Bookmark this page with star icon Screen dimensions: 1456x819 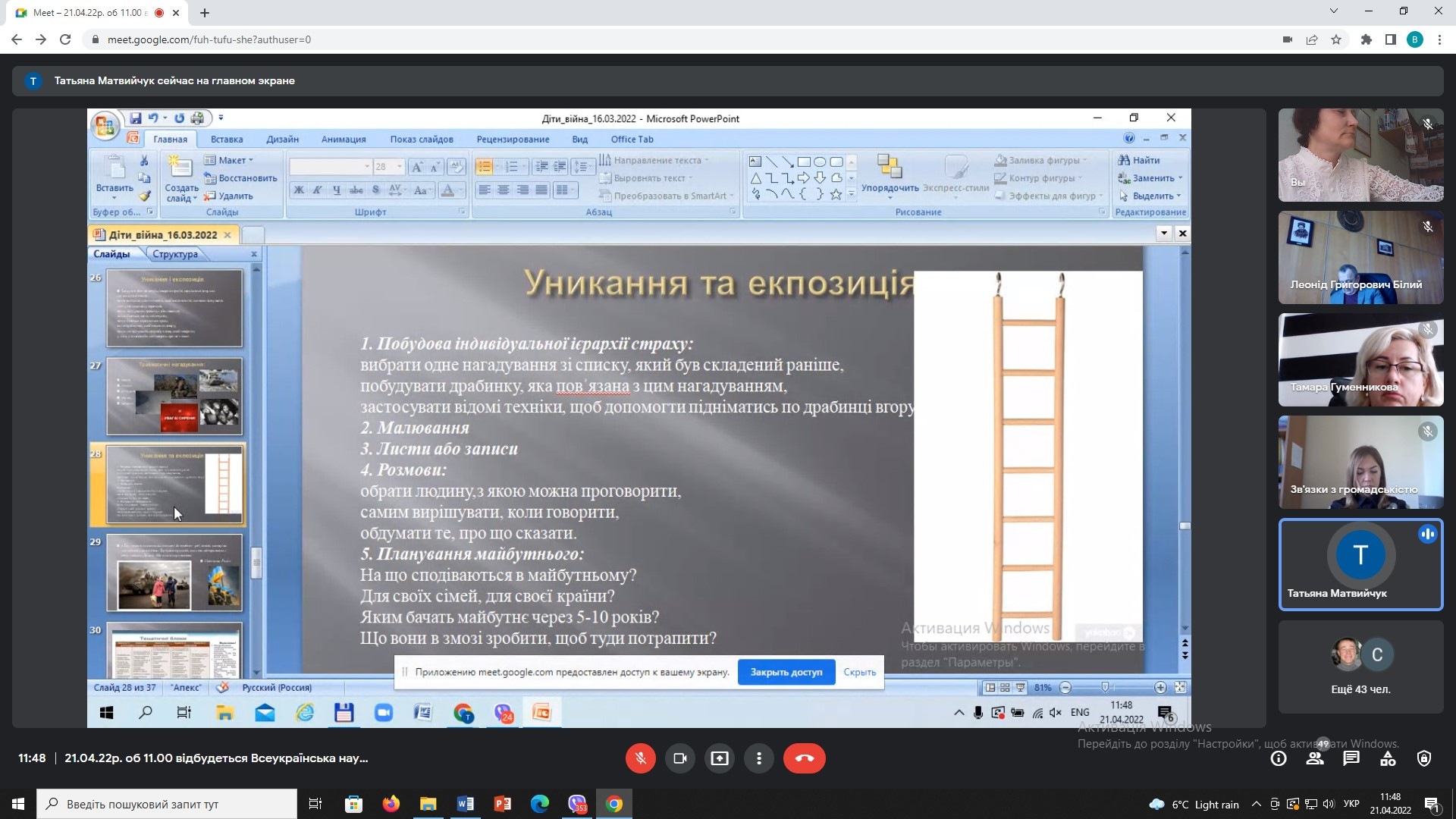pyautogui.click(x=1336, y=39)
